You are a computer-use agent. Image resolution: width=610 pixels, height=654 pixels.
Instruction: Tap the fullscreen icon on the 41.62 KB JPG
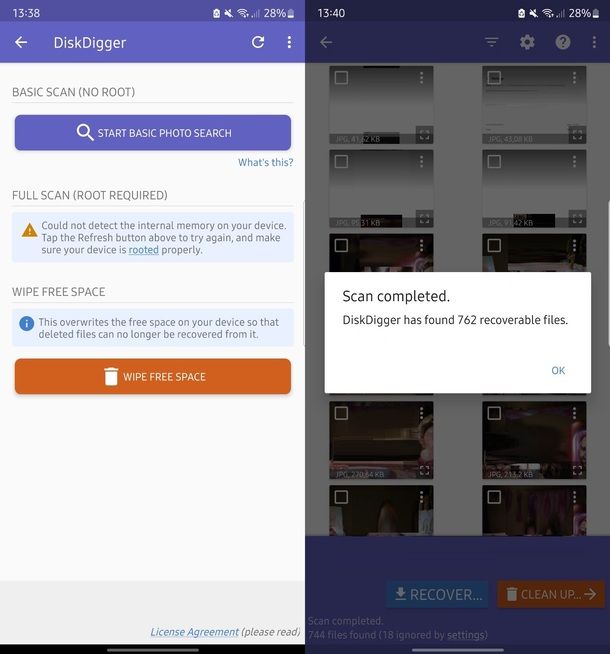coord(424,135)
